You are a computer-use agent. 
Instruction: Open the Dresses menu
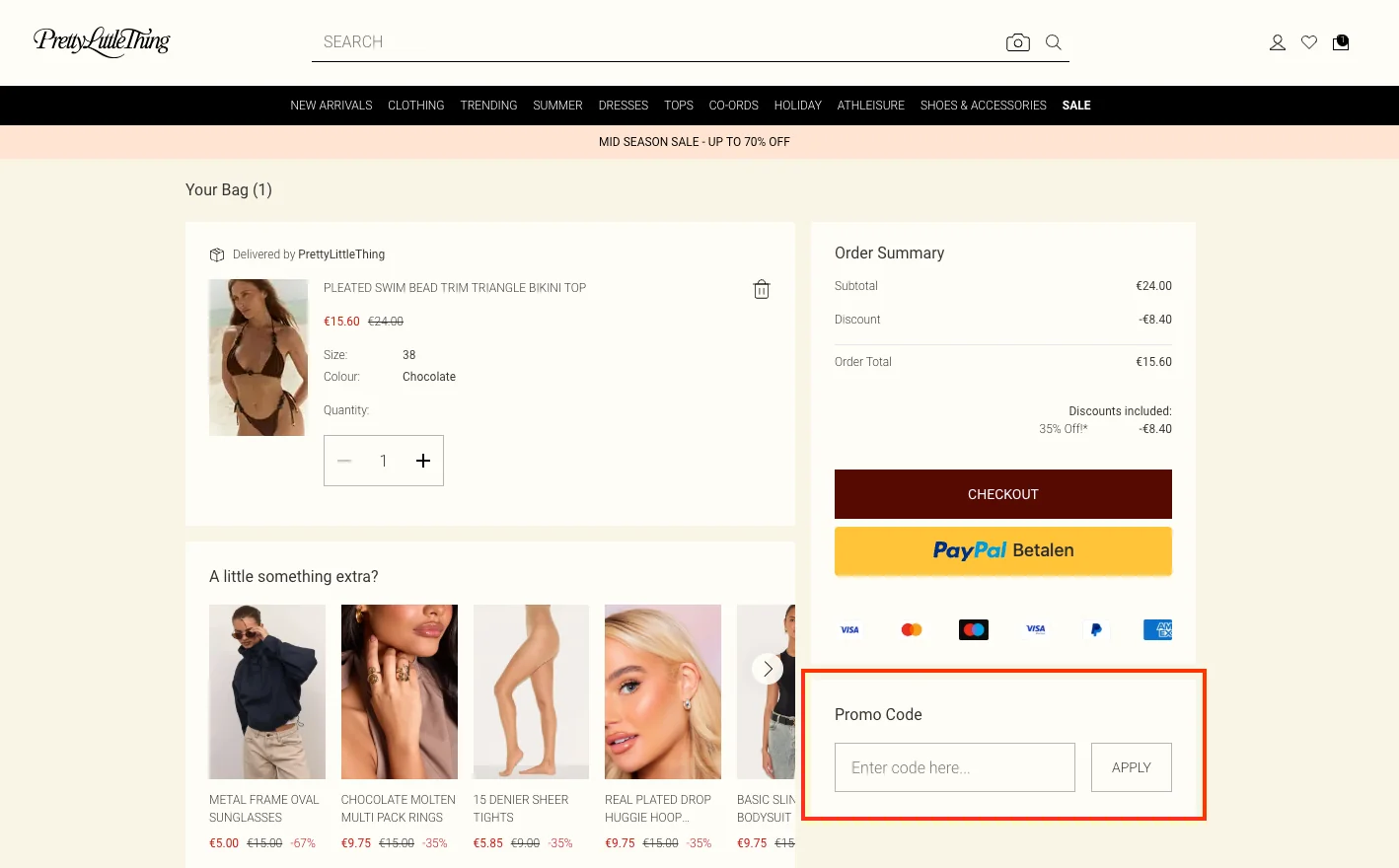[x=624, y=106]
